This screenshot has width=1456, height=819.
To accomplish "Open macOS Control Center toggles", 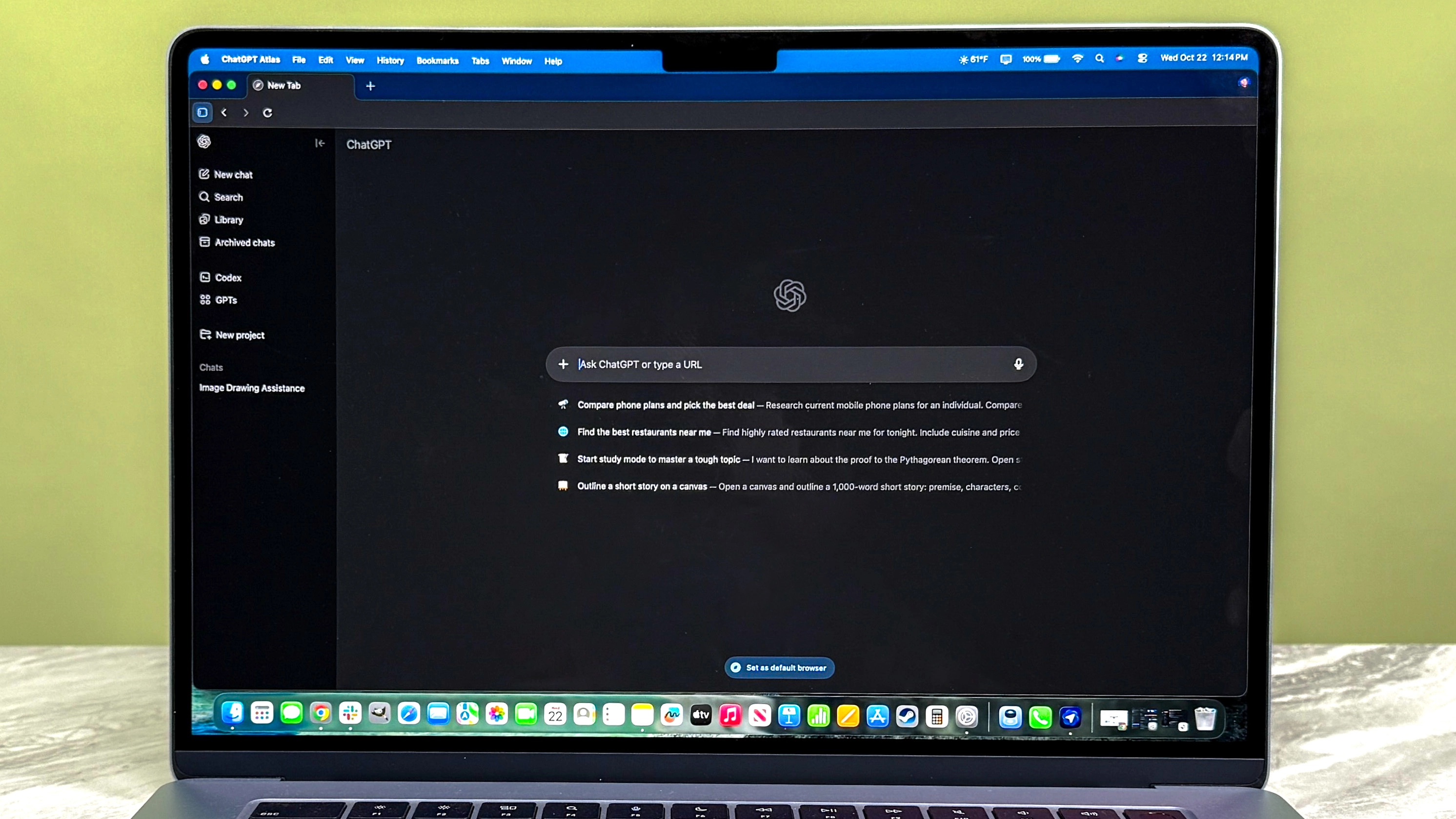I will (x=1142, y=58).
